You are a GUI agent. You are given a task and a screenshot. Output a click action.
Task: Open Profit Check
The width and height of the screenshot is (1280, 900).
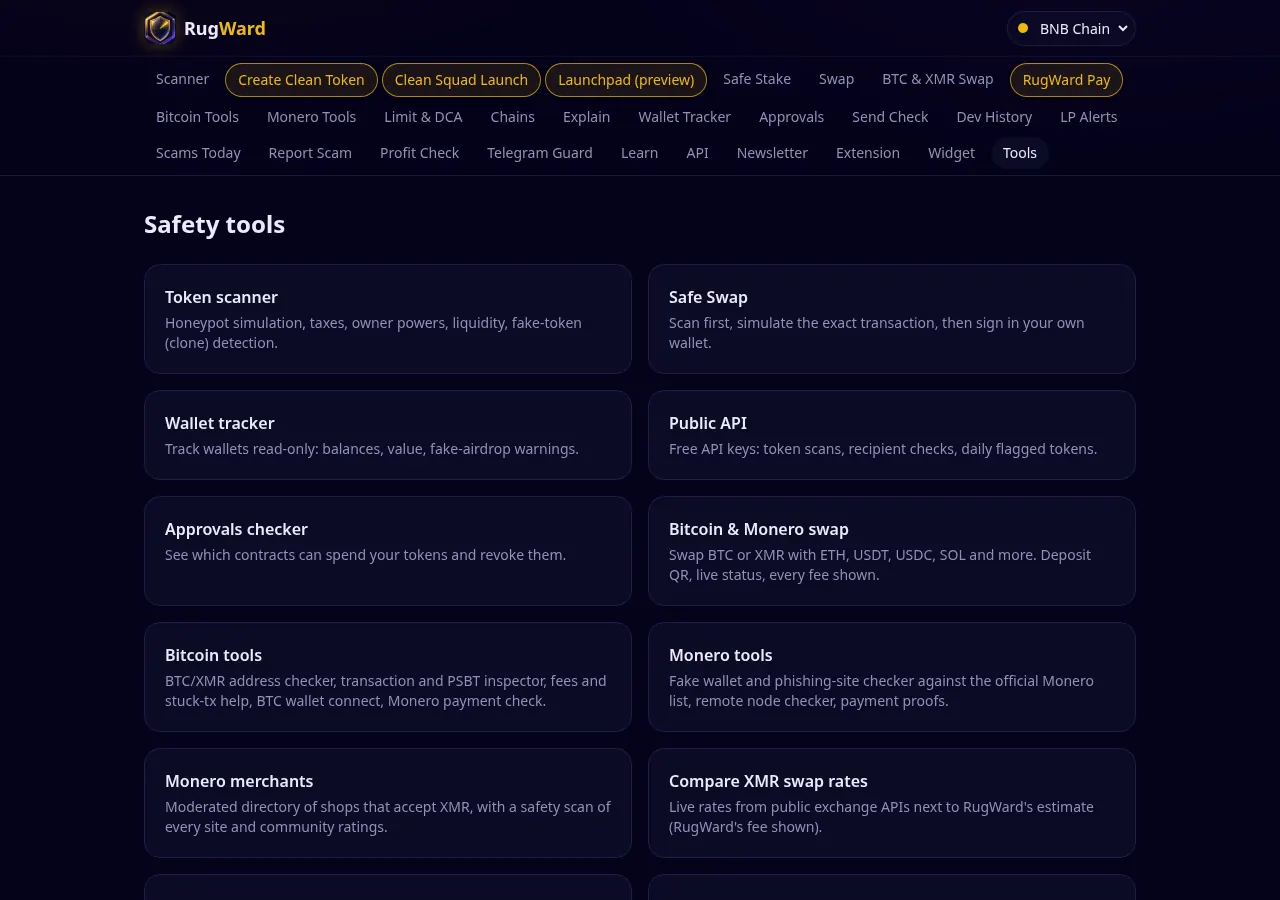419,153
